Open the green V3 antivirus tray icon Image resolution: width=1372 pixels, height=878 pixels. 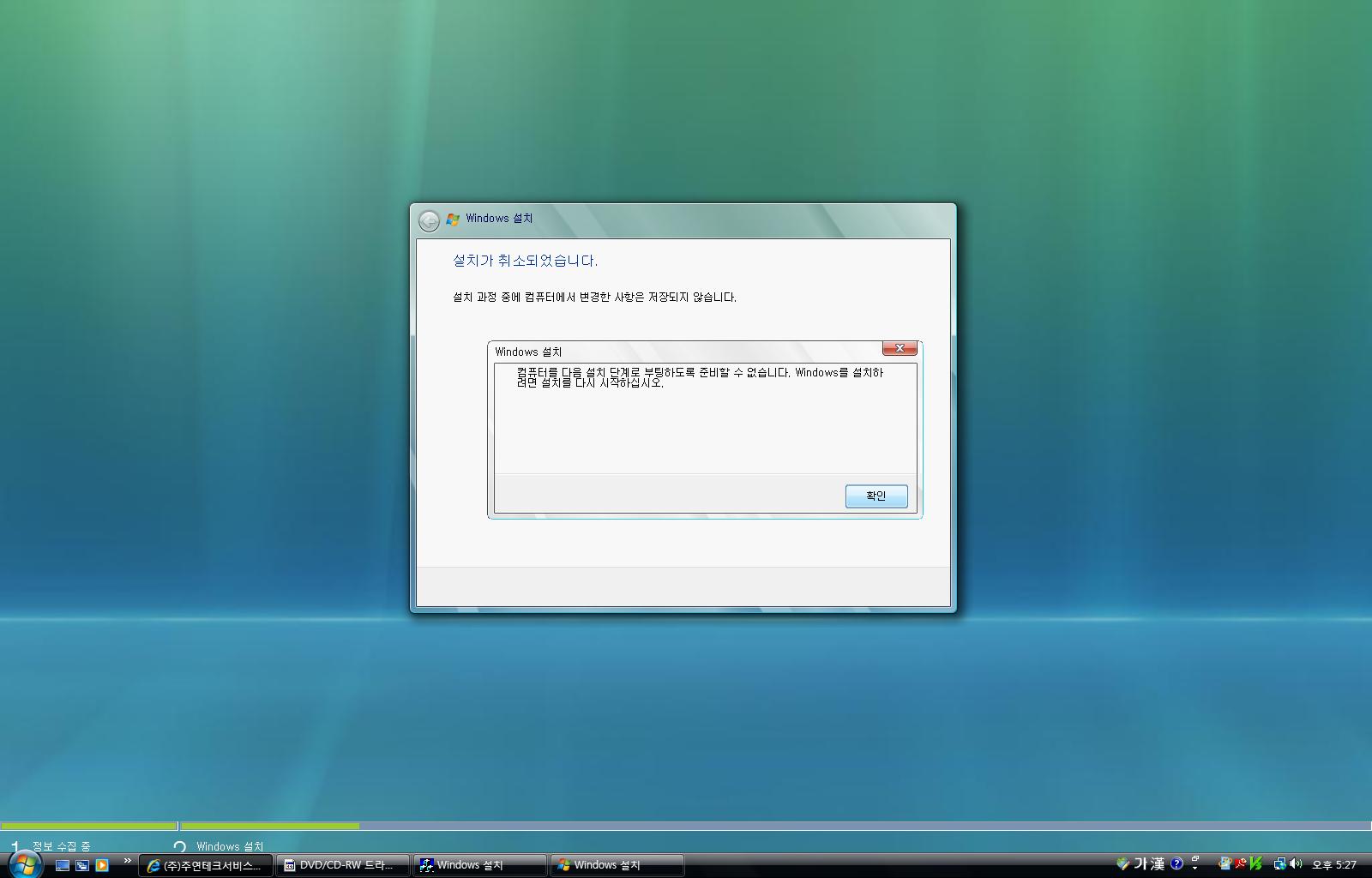[1255, 864]
